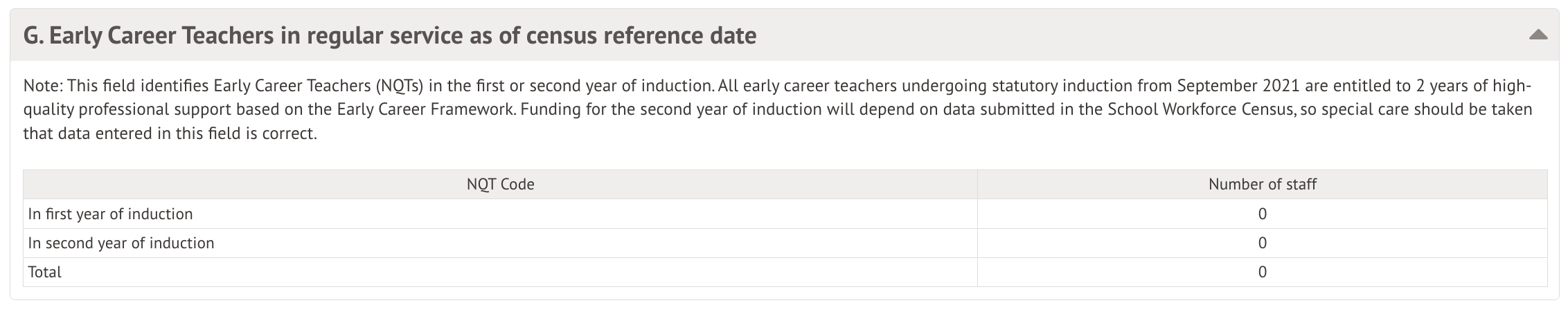Click the first year induction staff count
Screen dimensions: 1568x314
1262,214
